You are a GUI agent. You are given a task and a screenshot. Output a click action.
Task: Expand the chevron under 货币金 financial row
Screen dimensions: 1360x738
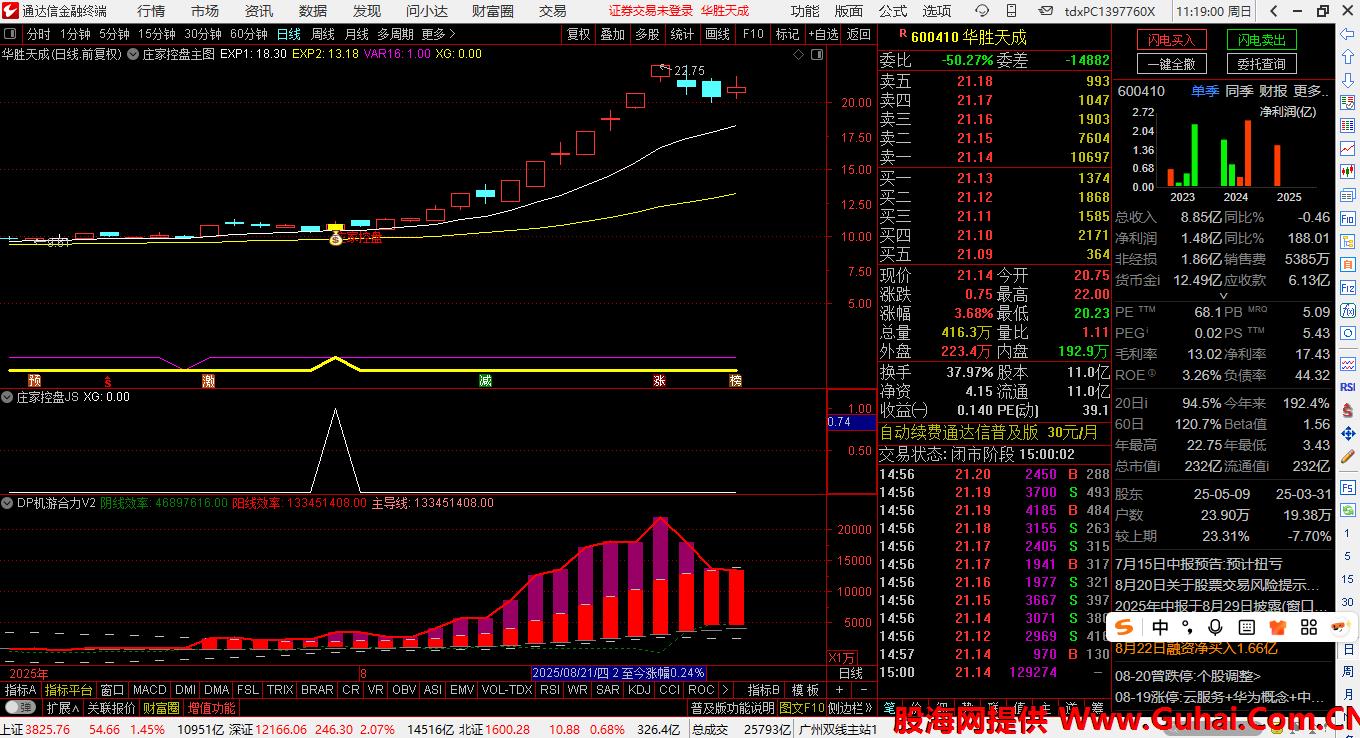coord(1223,296)
